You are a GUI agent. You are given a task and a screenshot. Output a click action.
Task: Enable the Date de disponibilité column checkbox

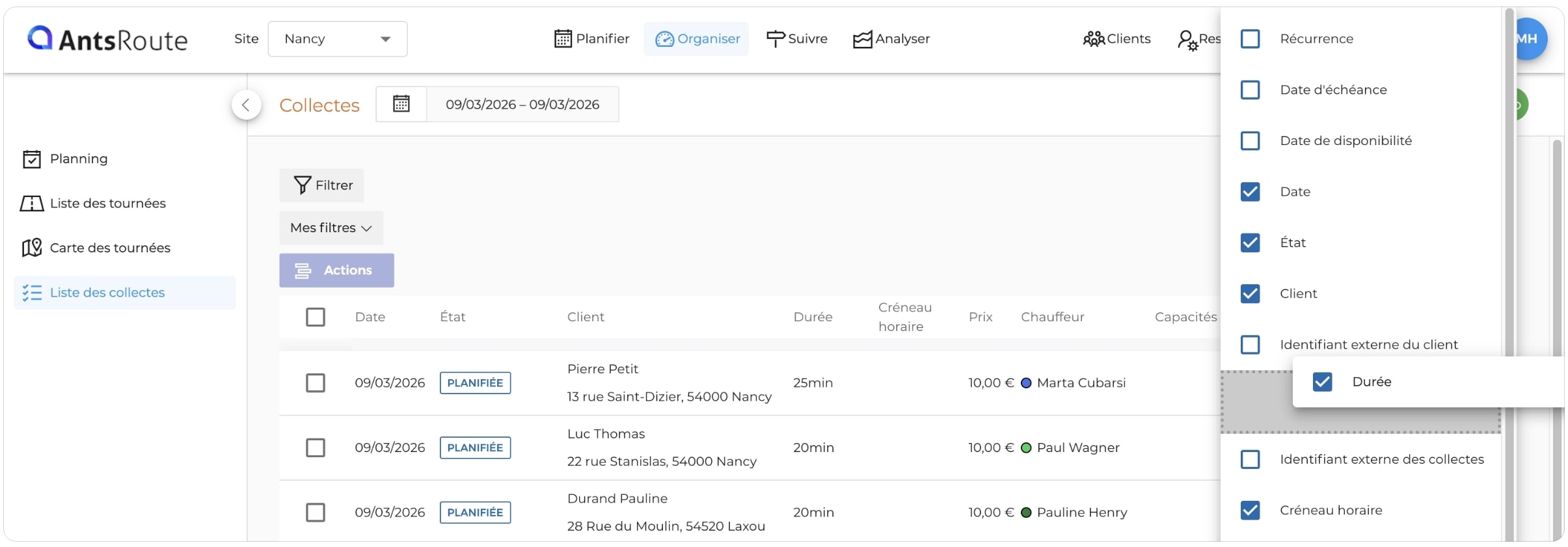tap(1250, 140)
